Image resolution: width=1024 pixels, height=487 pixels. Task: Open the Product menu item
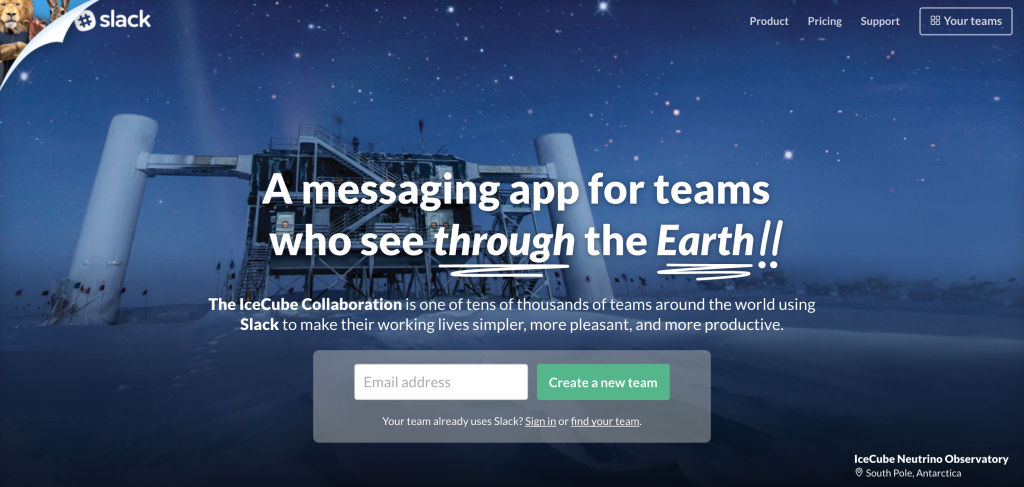(x=769, y=21)
